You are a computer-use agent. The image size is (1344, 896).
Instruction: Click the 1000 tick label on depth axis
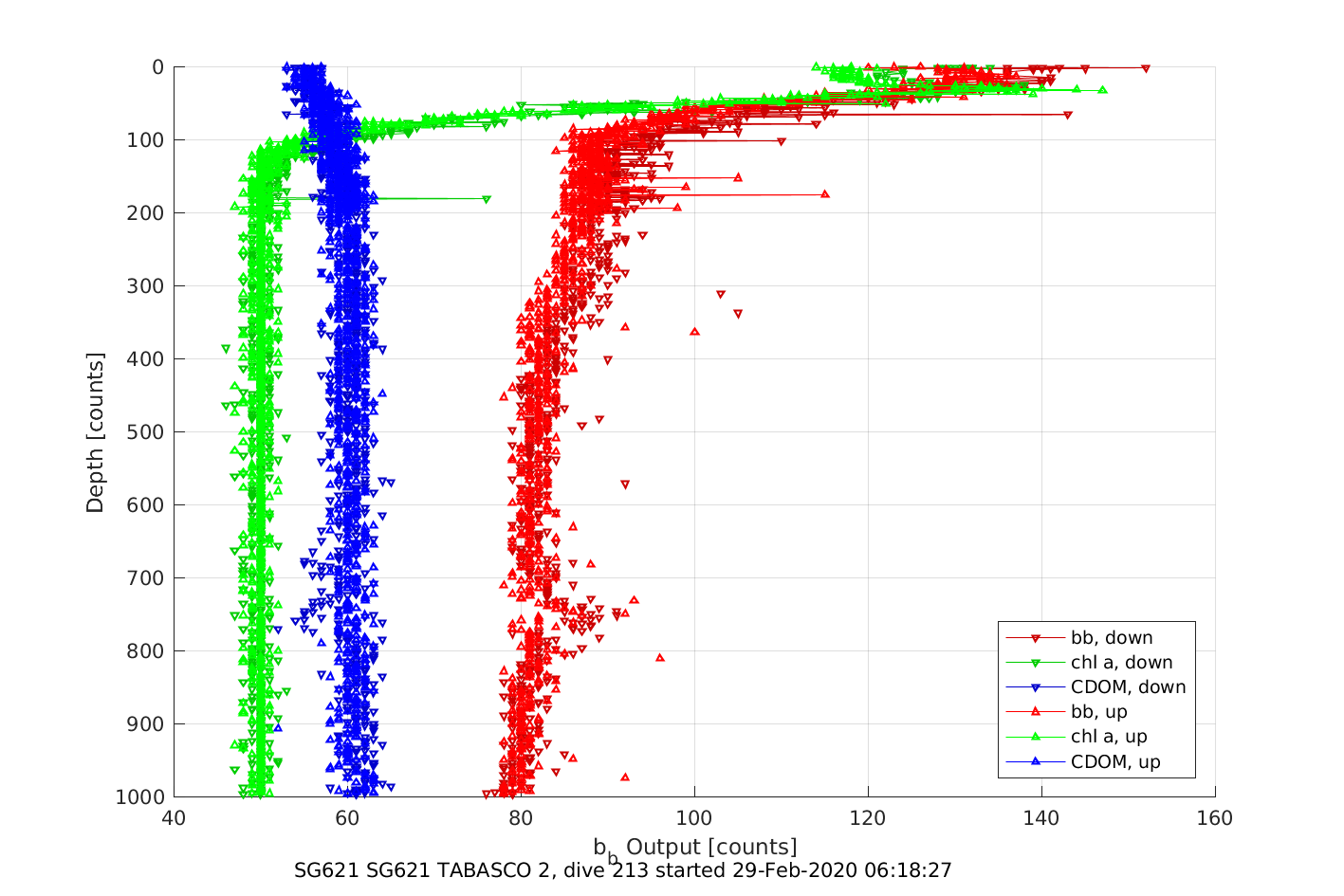[x=139, y=797]
